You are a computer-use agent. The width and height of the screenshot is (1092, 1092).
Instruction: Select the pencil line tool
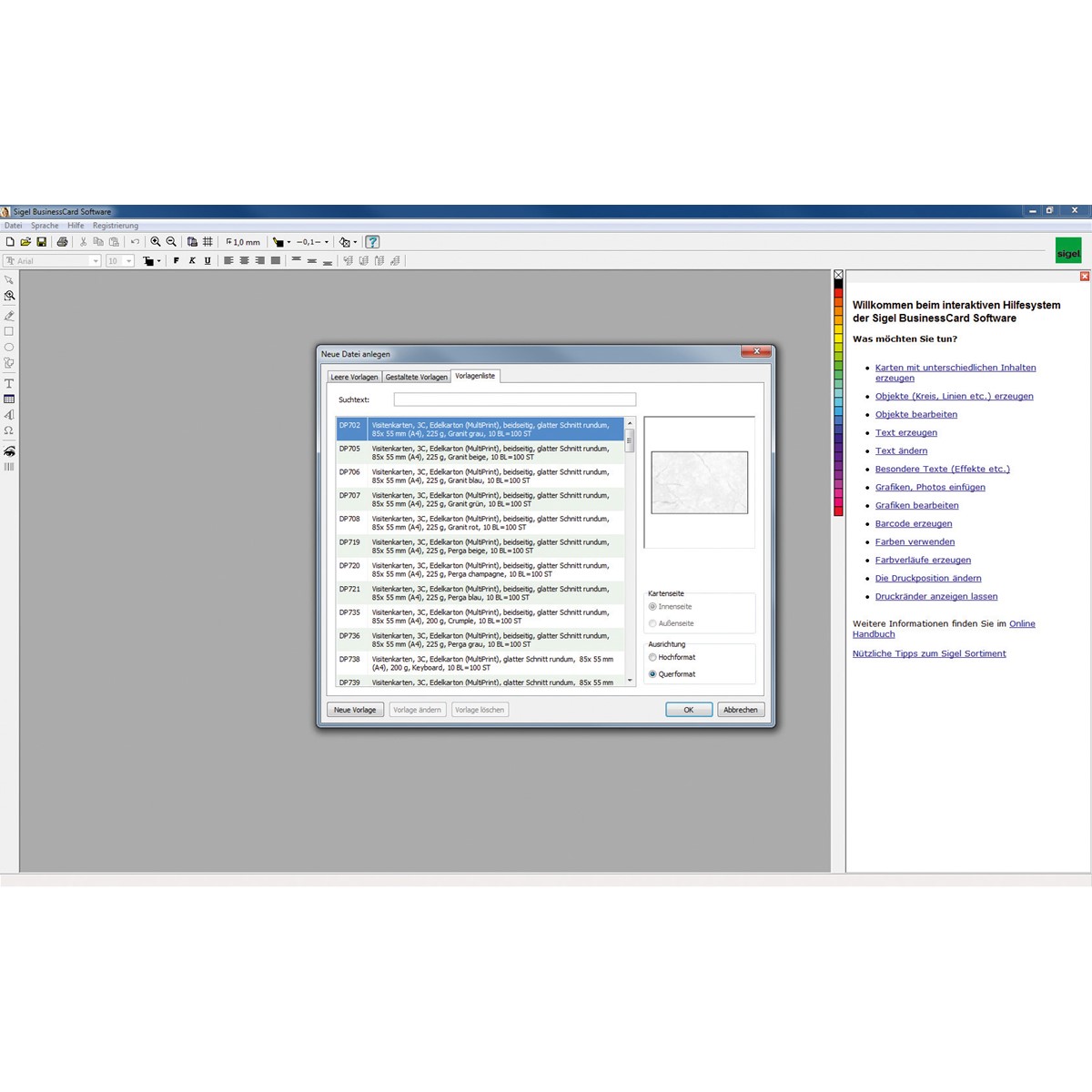9,316
